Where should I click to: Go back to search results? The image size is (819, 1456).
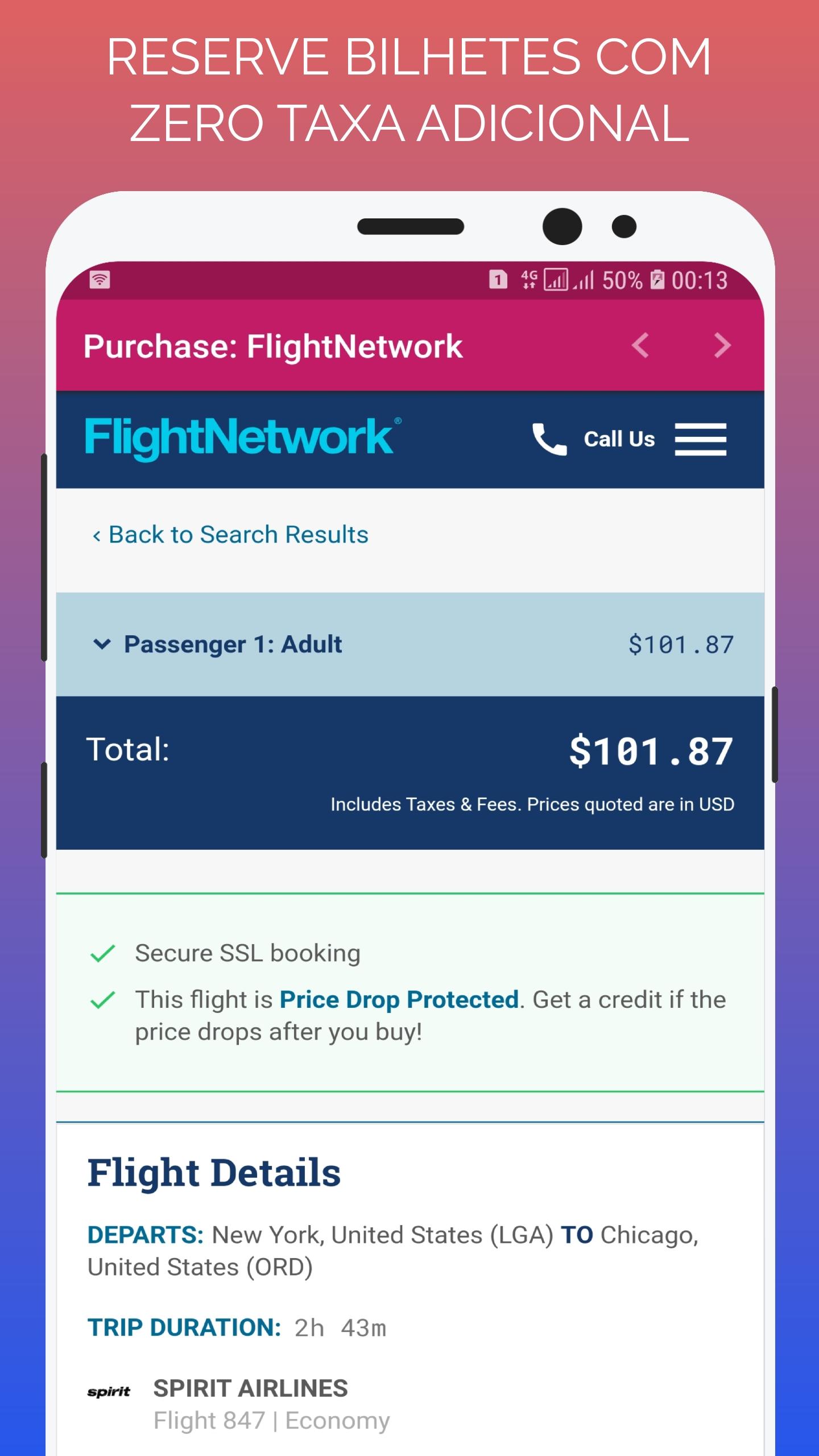tap(230, 535)
